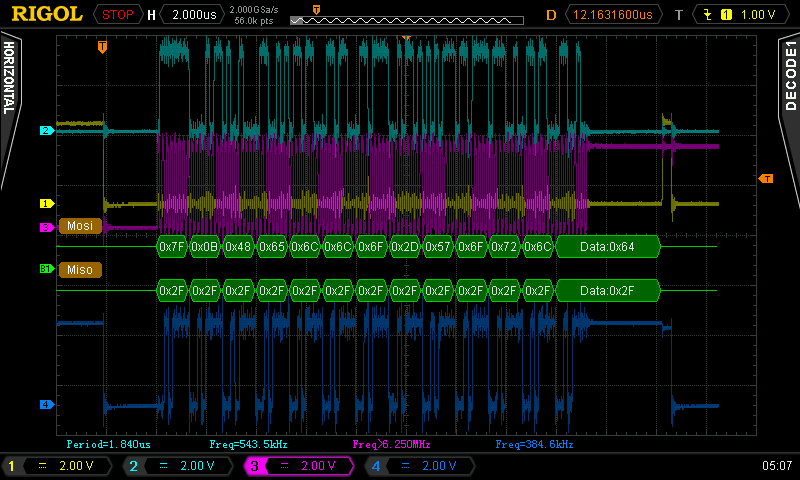Click the 05:07 clock display
The height and width of the screenshot is (480, 800).
coord(777,466)
